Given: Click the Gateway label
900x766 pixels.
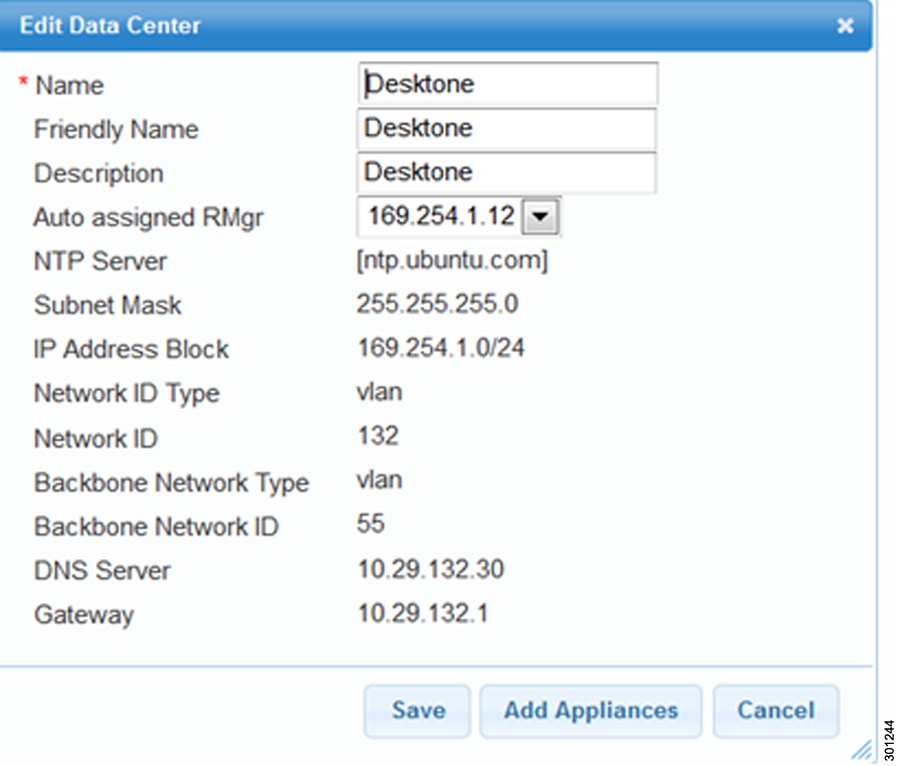Looking at the screenshot, I should [x=84, y=616].
